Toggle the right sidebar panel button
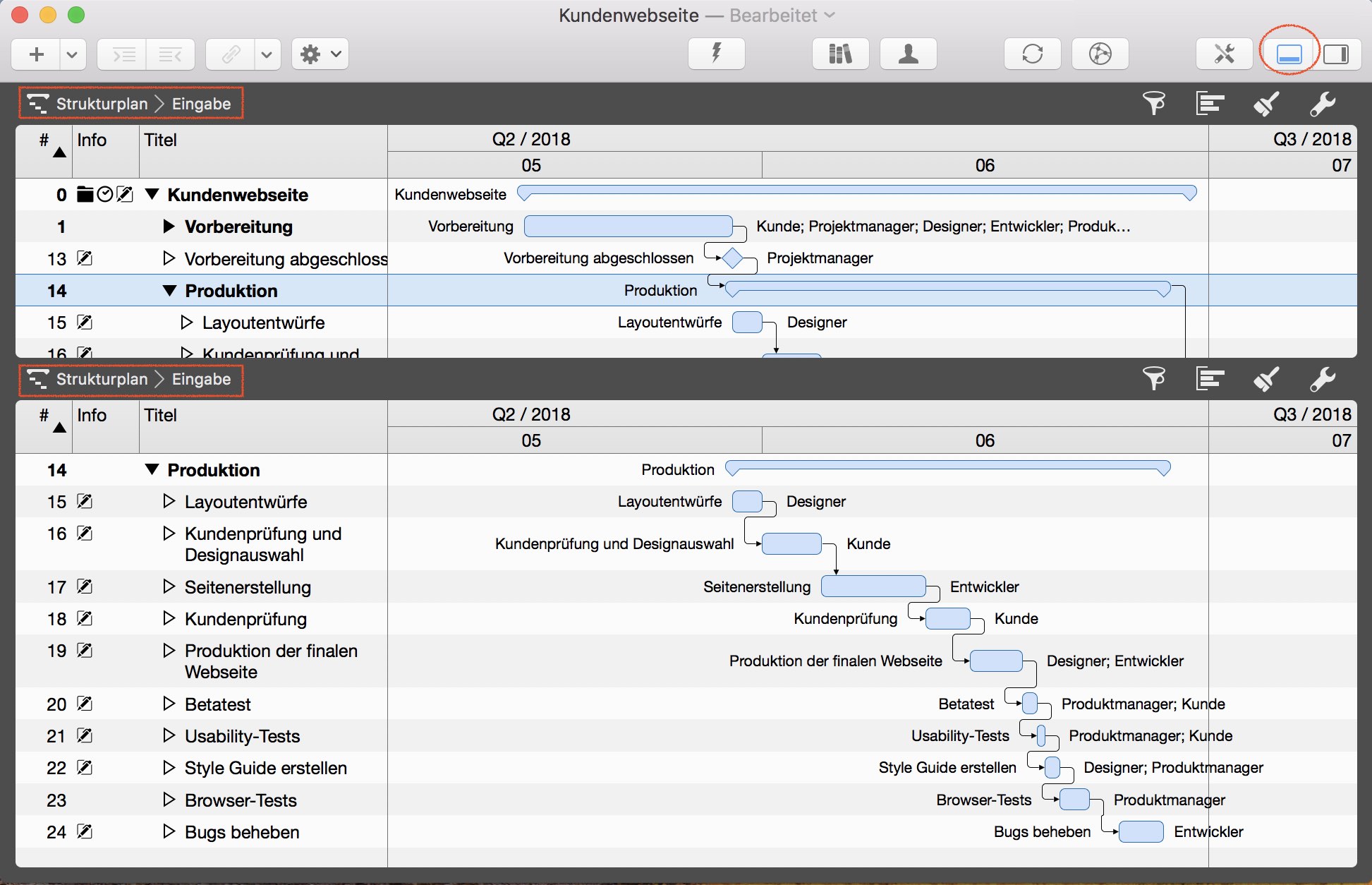1372x885 pixels. coord(1335,54)
